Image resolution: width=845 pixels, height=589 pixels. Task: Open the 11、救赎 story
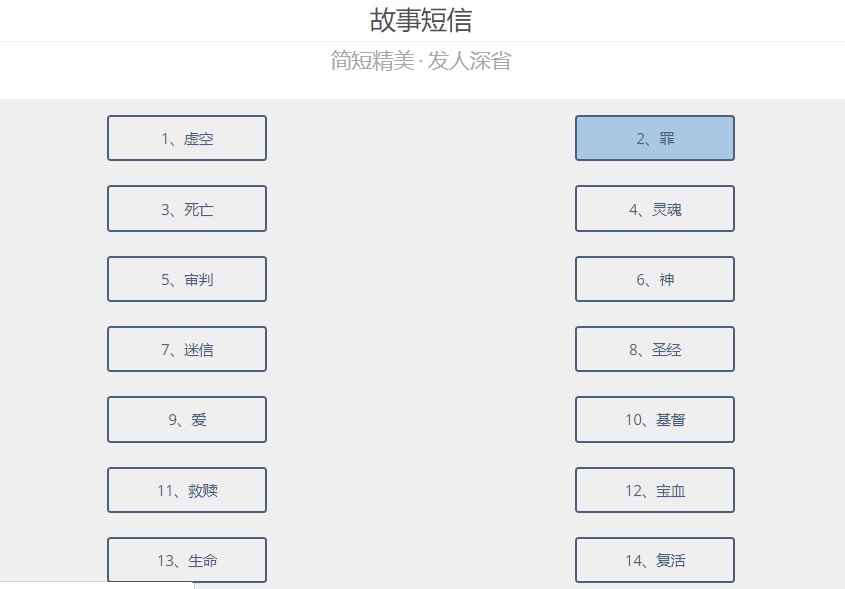click(x=187, y=490)
